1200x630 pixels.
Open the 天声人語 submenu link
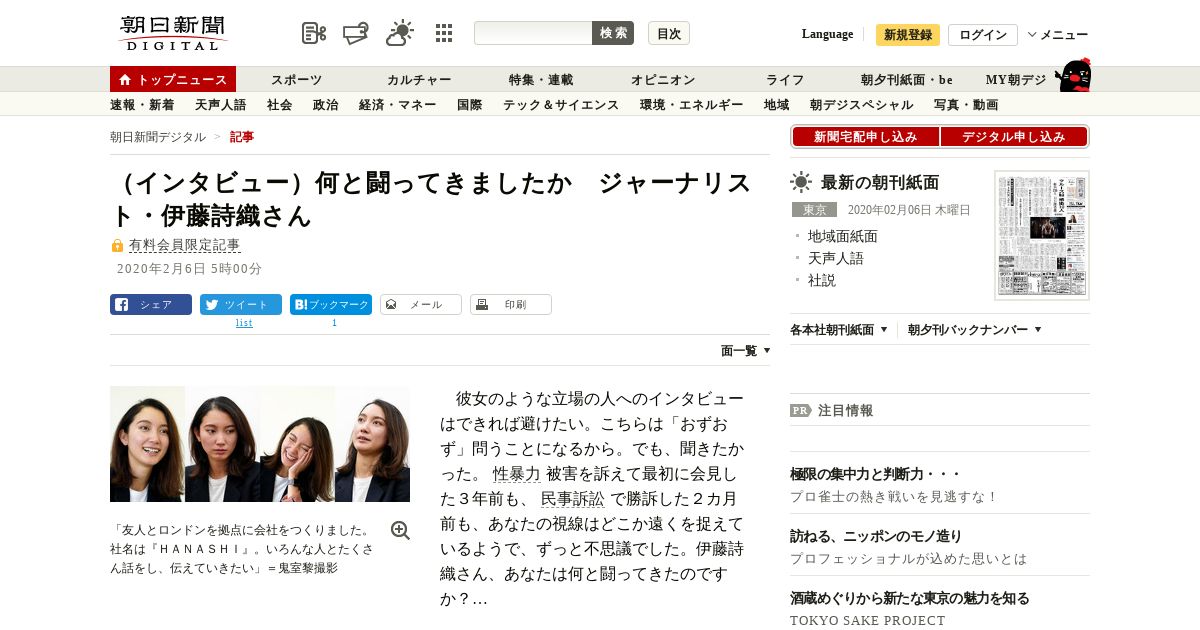tap(220, 104)
